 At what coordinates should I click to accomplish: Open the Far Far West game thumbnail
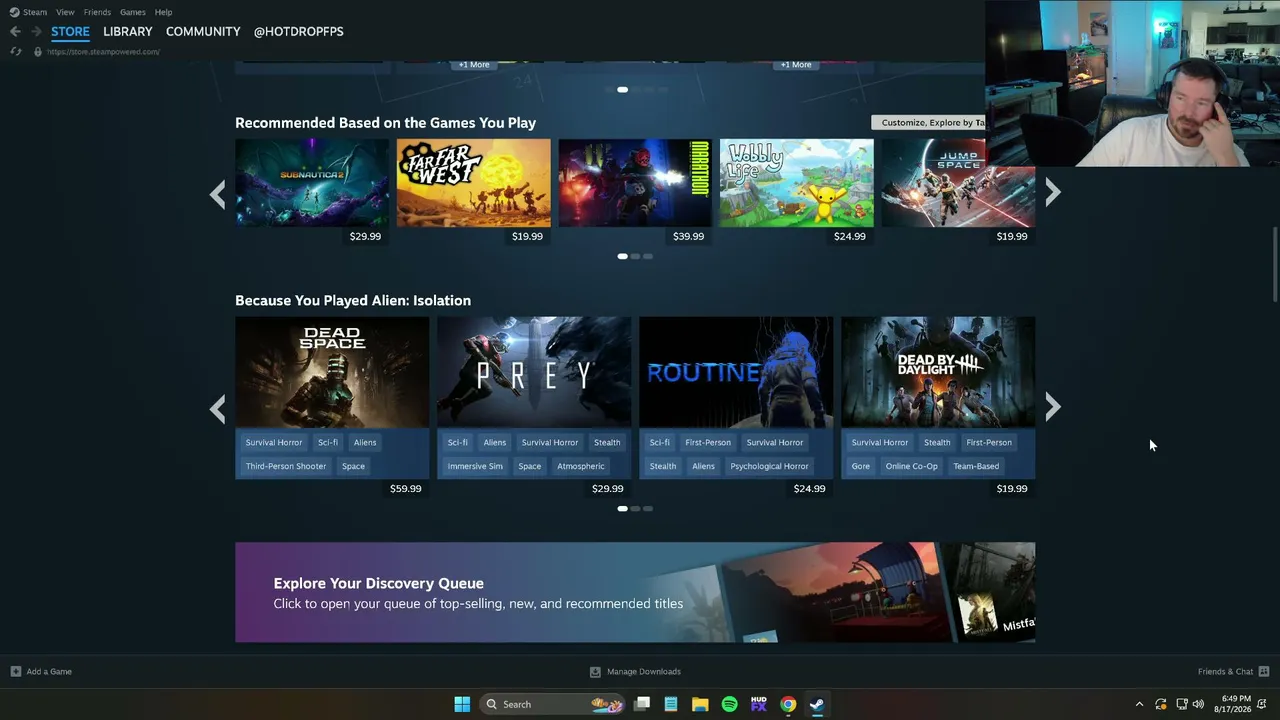click(x=474, y=183)
